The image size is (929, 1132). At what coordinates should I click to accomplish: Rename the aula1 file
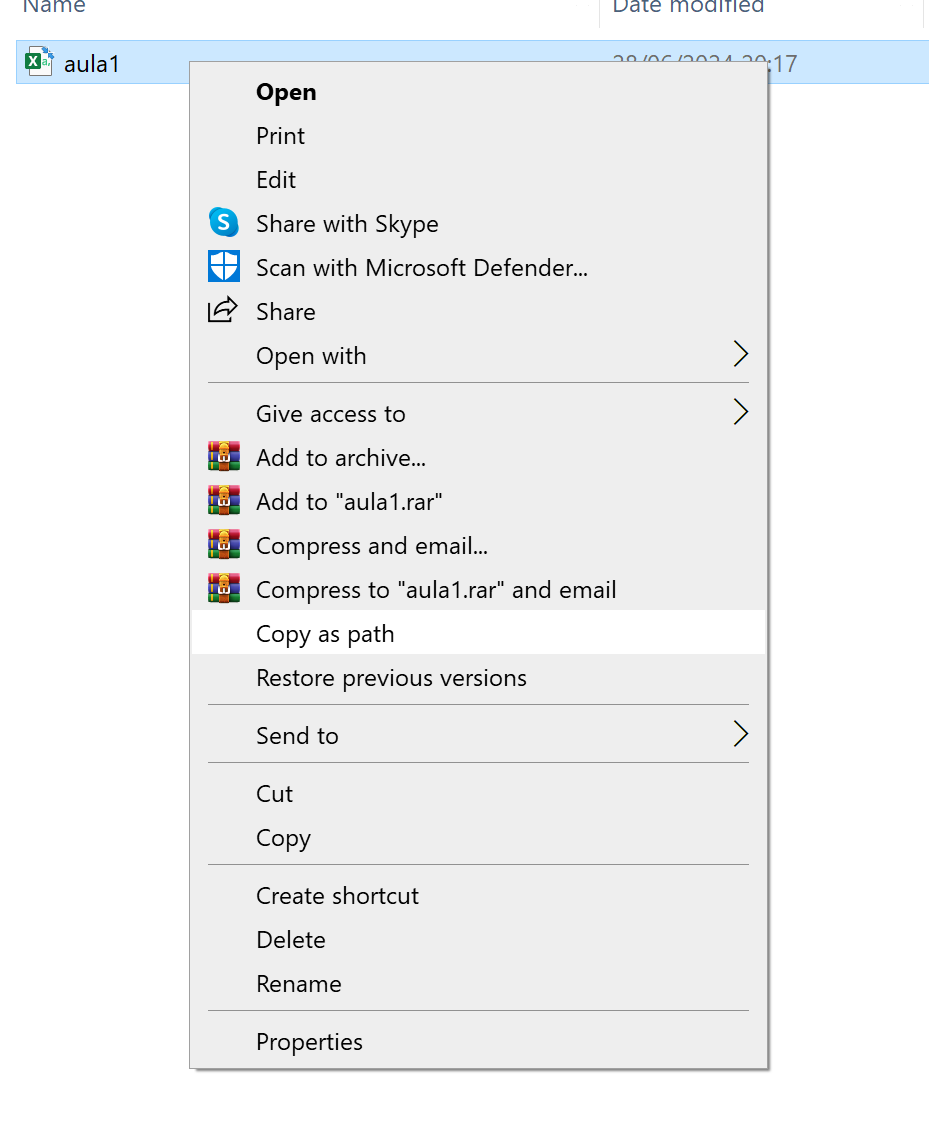[x=298, y=984]
